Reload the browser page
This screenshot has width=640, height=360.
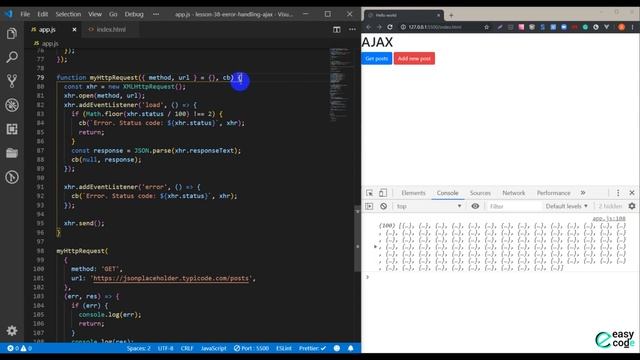390,27
